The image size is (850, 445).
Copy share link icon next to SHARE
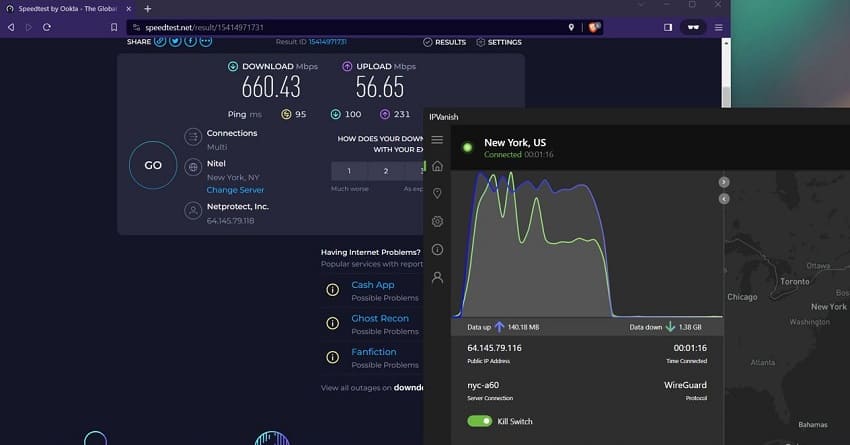point(160,41)
